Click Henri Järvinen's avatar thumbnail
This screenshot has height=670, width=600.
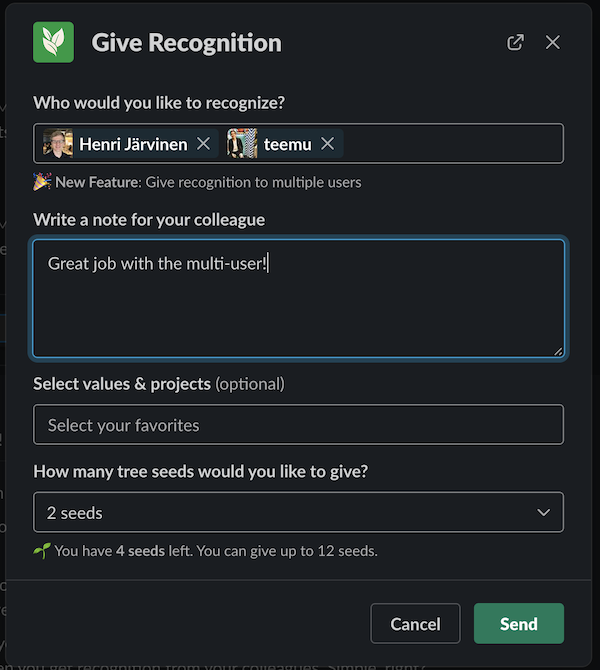58,144
